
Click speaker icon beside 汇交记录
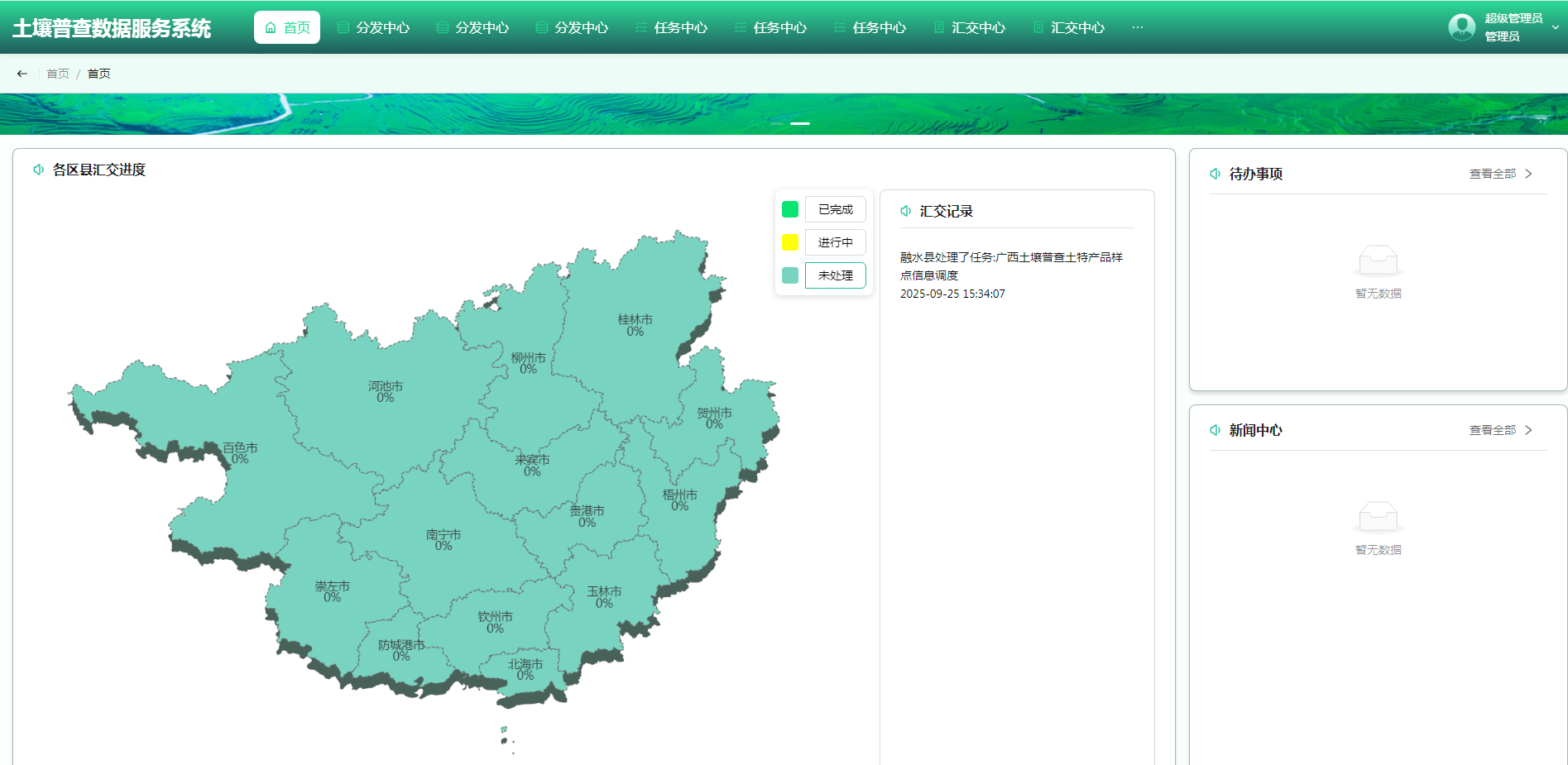906,211
